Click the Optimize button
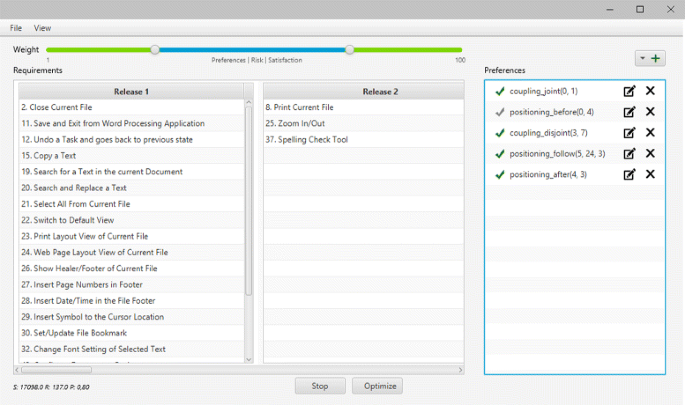Image resolution: width=685 pixels, height=405 pixels. [x=377, y=386]
